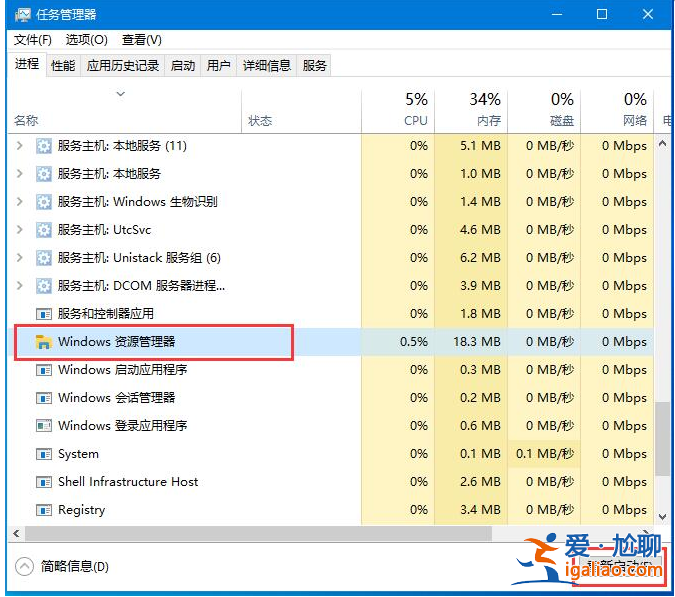The height and width of the screenshot is (597, 675).
Task: Click the horizontal scrollbar thumb
Action: pyautogui.click(x=258, y=534)
